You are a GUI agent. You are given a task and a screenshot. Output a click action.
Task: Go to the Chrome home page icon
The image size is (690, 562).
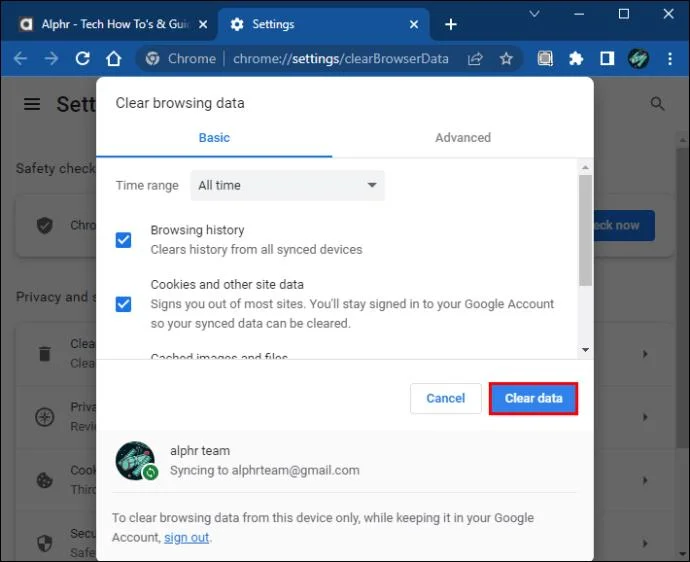click(x=114, y=59)
